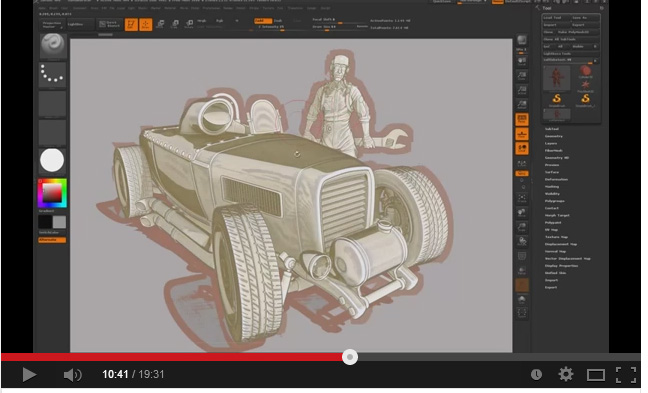648x393 pixels.
Task: Toggle Edit mode button
Action: (x=131, y=24)
